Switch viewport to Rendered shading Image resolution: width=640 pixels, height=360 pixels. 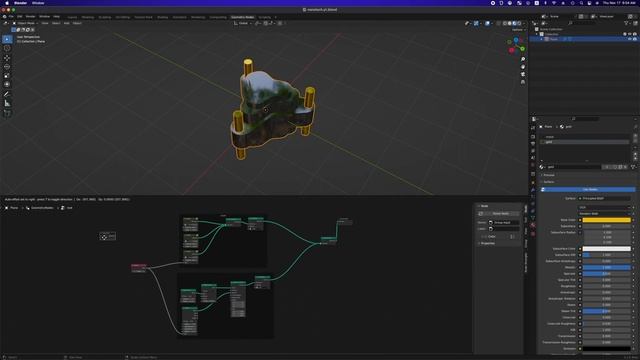pos(519,23)
